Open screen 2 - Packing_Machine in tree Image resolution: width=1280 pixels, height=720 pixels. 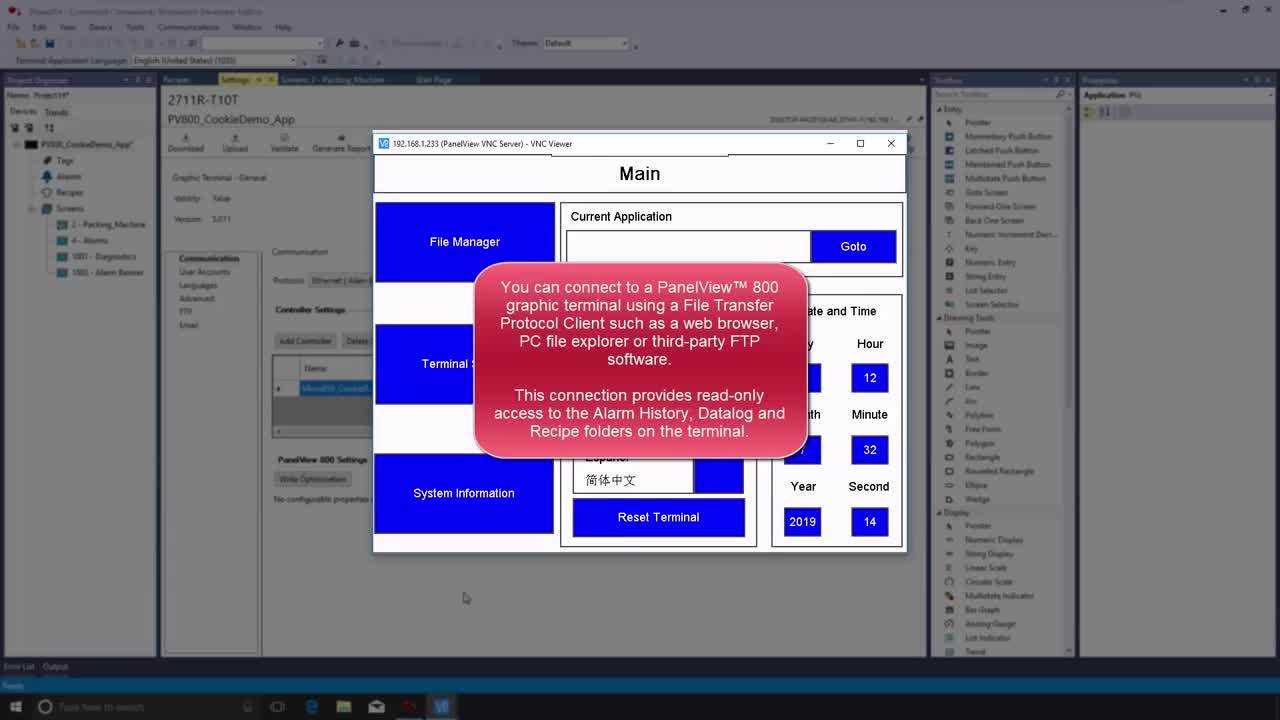click(108, 224)
